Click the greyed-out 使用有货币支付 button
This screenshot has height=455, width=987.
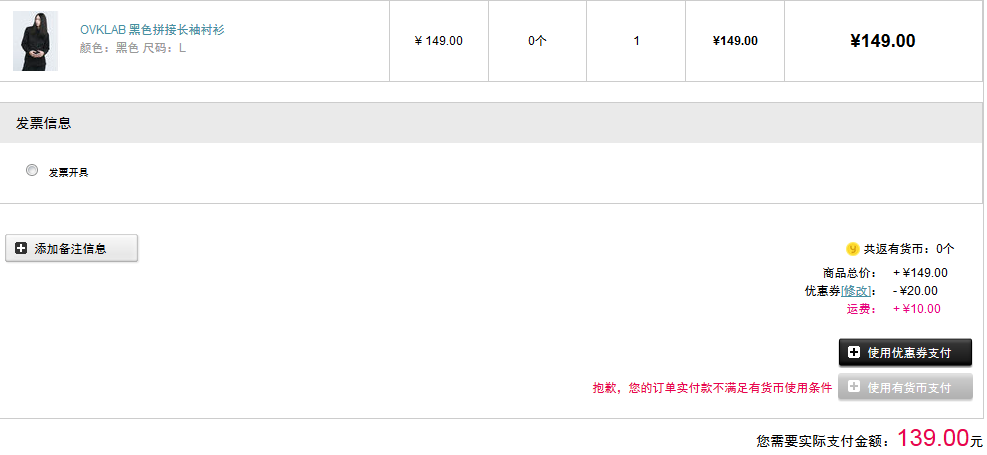tap(905, 386)
